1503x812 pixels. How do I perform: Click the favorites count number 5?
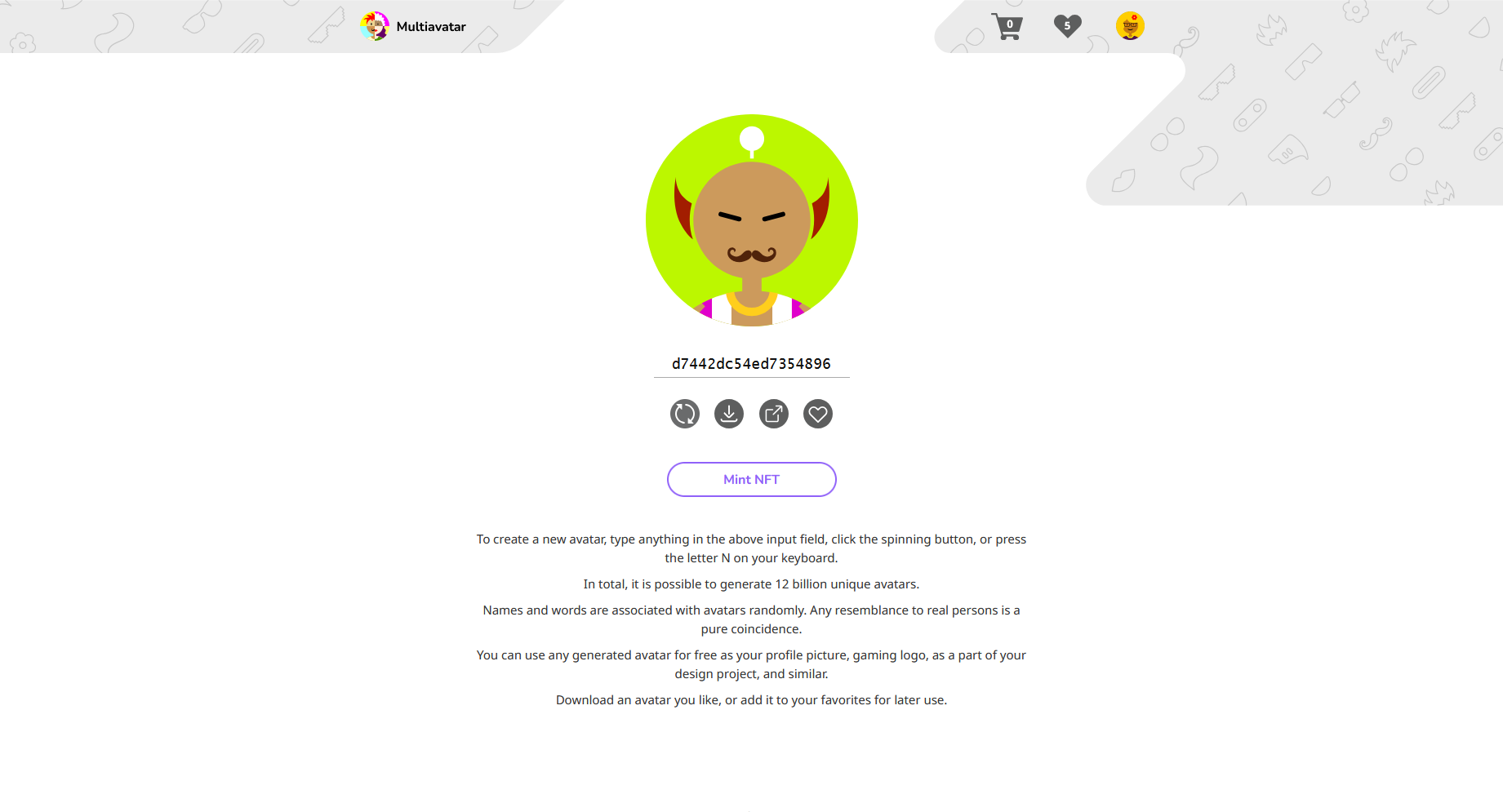tap(1067, 25)
